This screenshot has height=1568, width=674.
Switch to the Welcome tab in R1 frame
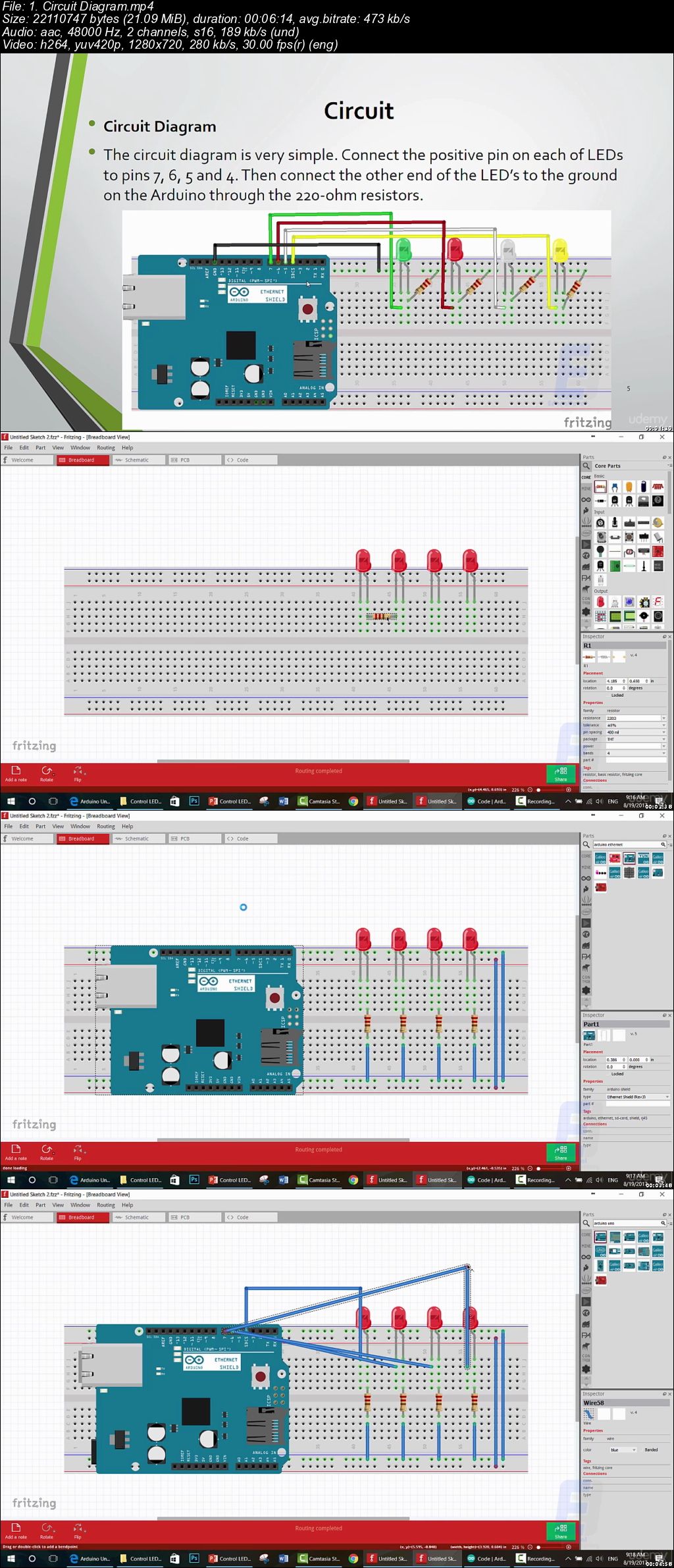tap(27, 460)
